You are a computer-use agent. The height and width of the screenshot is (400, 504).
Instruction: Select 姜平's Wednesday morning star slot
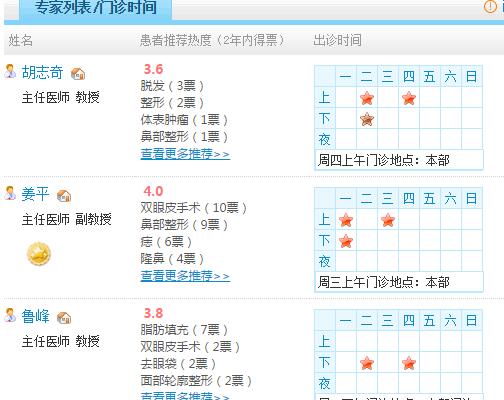(x=388, y=220)
